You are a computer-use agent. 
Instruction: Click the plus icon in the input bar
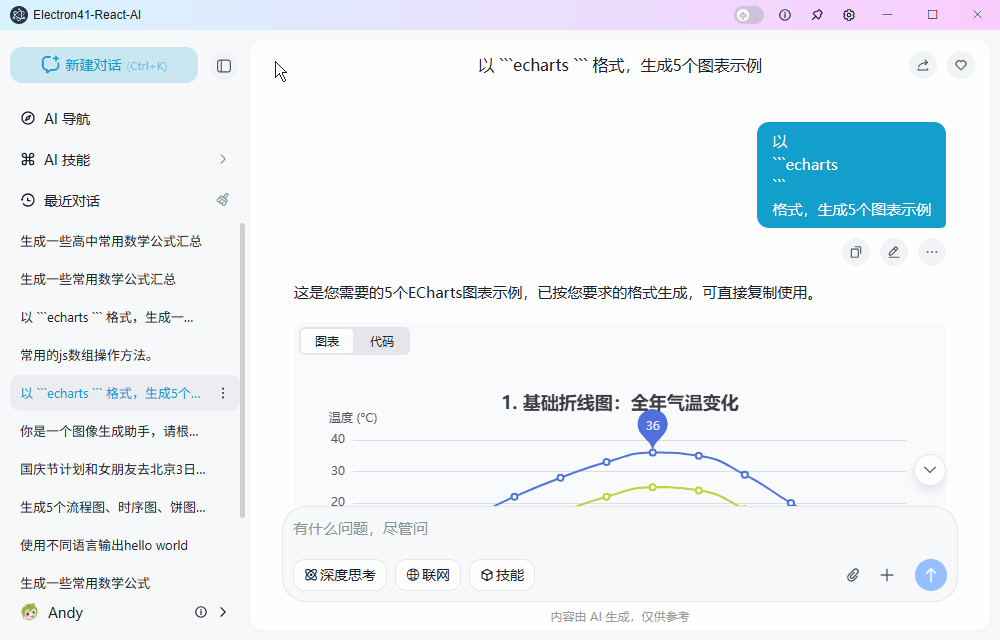coord(886,575)
